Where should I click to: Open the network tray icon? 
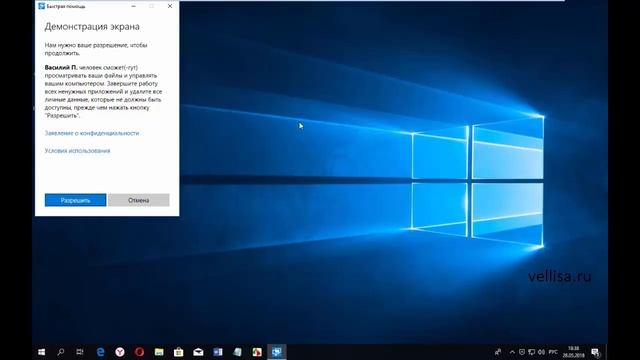click(531, 352)
